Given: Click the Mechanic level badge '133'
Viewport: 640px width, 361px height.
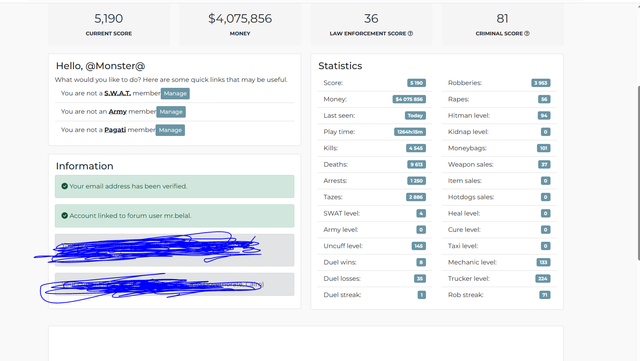Looking at the screenshot, I should point(543,262).
